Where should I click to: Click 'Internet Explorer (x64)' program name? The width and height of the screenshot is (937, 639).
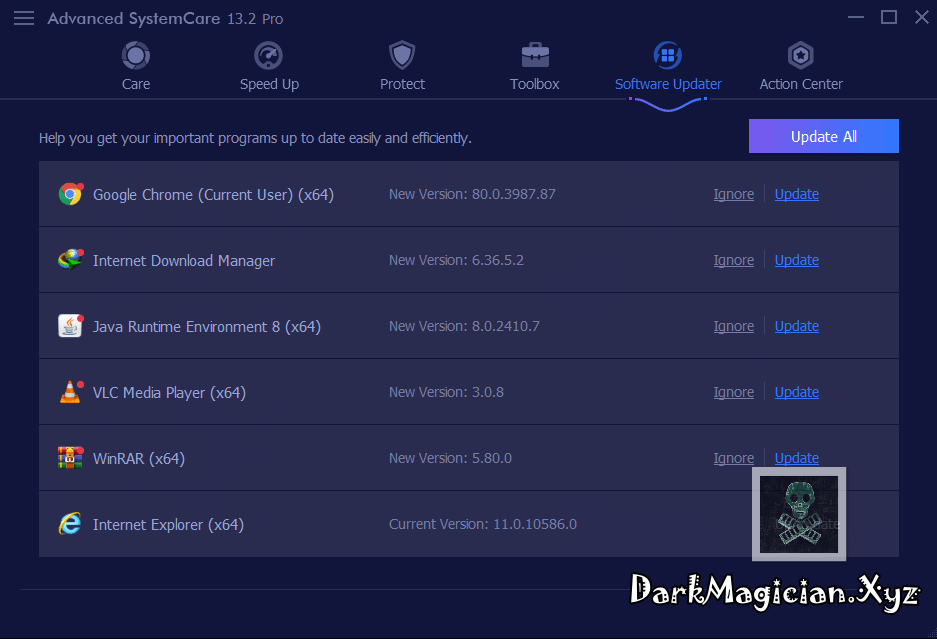tap(168, 525)
